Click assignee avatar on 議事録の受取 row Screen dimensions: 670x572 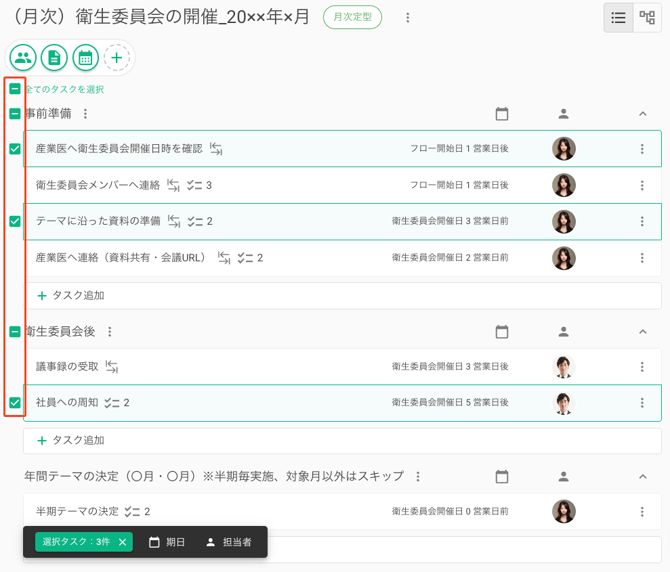[x=564, y=367]
